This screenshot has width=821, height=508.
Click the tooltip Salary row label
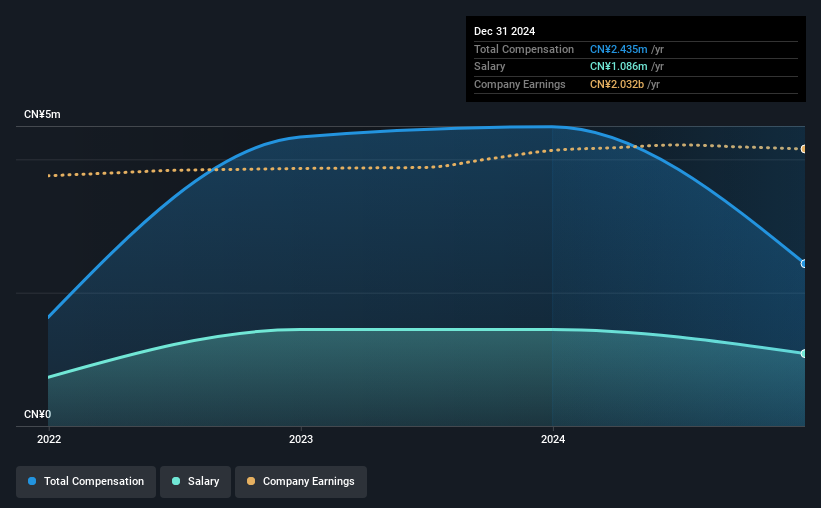490,67
